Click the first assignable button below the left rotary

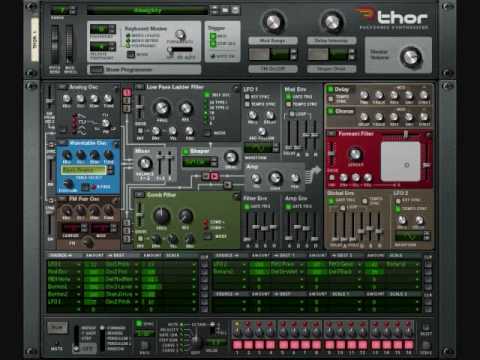259,54
